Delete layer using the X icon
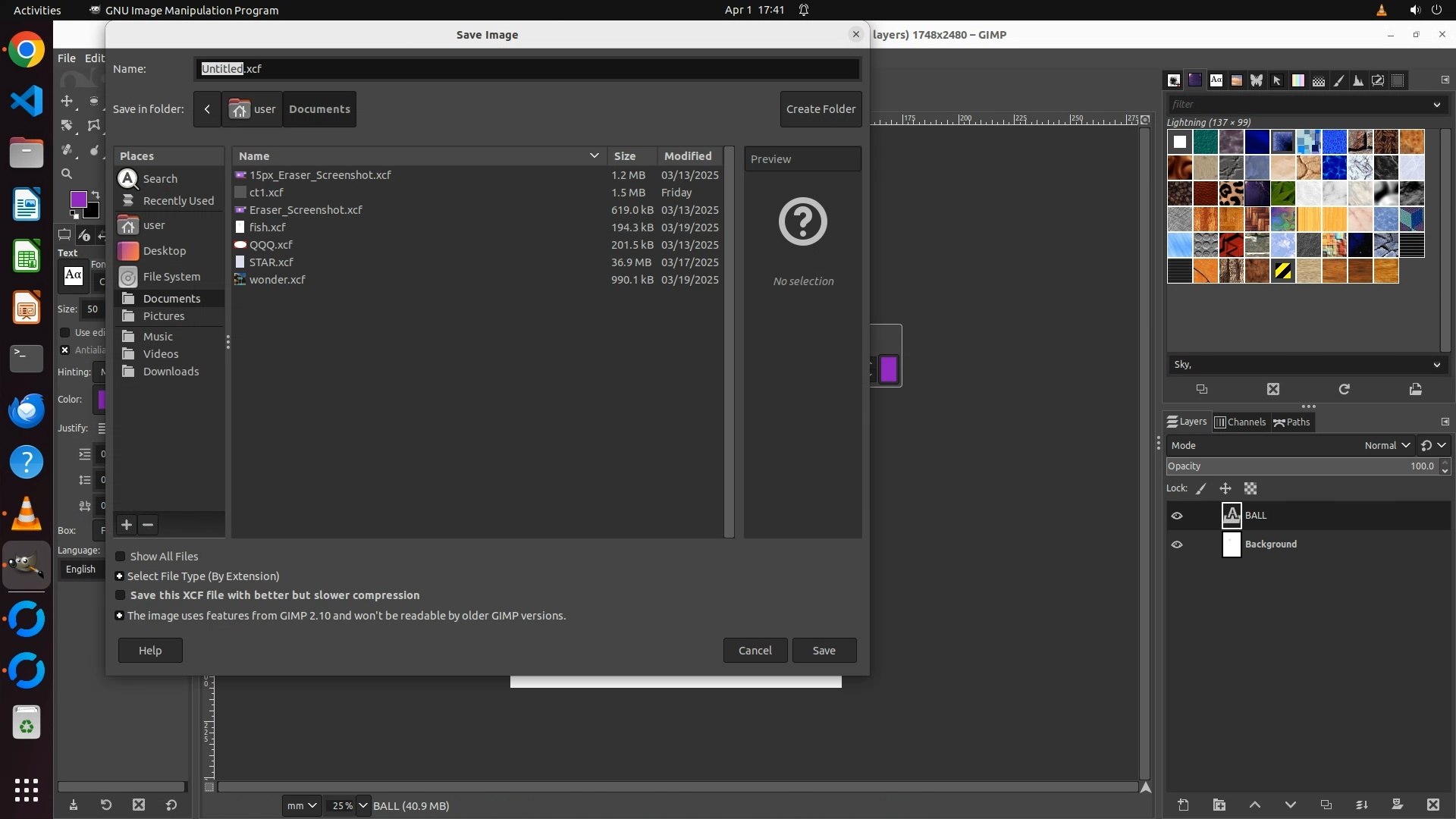 click(1432, 805)
